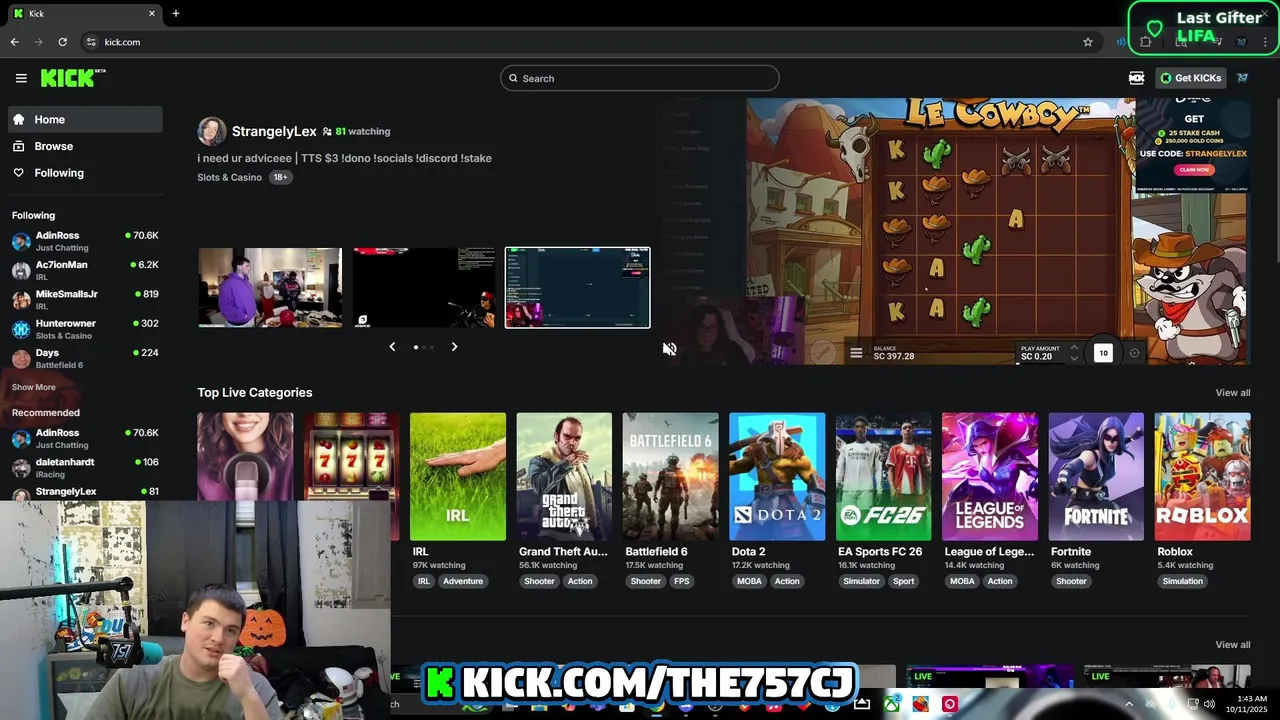1280x720 pixels.
Task: Show previous featured streams with left chevron
Action: click(x=392, y=347)
